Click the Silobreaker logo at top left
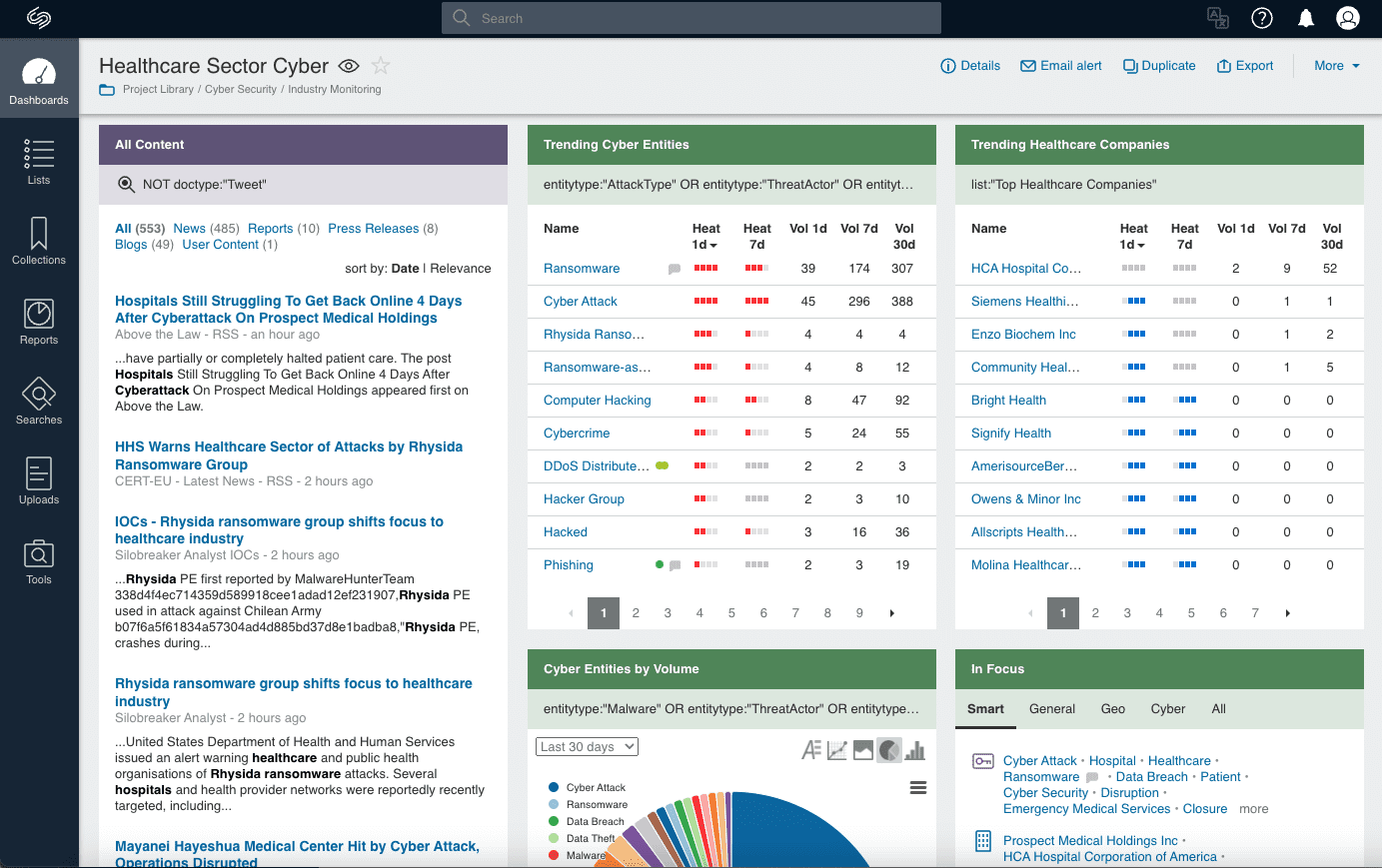Image resolution: width=1382 pixels, height=868 pixels. point(39,18)
